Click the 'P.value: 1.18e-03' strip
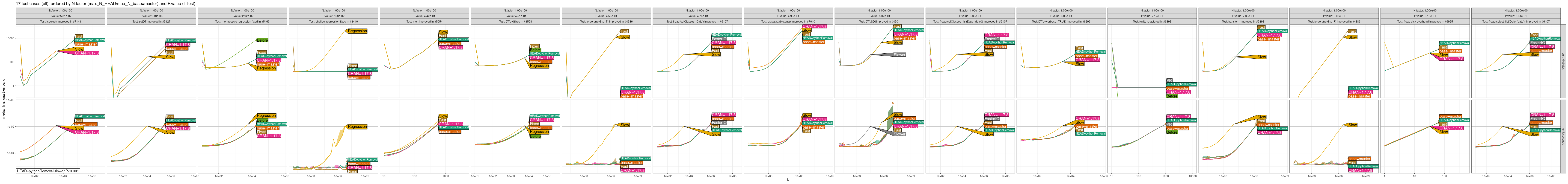Viewport: 1568px width, 184px height. click(151, 16)
